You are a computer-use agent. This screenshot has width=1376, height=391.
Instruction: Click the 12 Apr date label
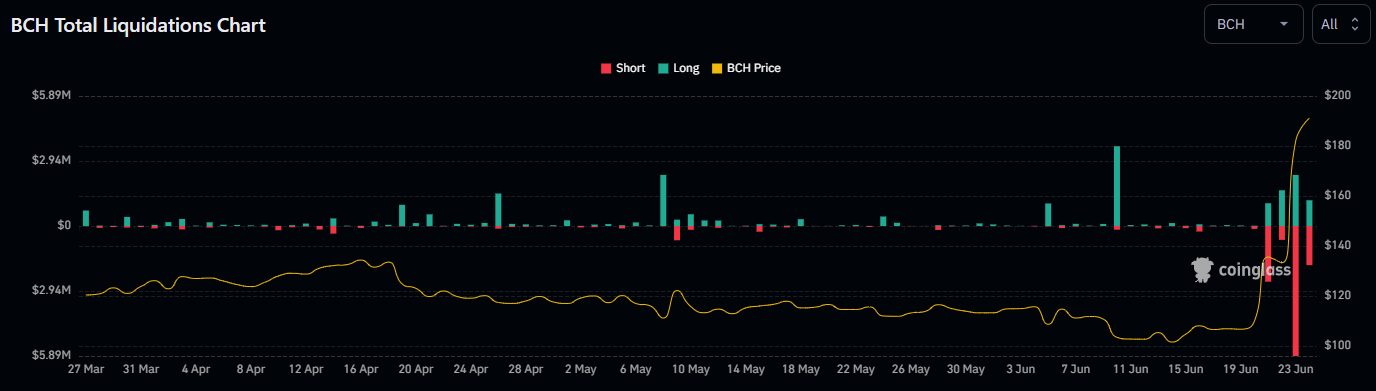click(x=306, y=369)
